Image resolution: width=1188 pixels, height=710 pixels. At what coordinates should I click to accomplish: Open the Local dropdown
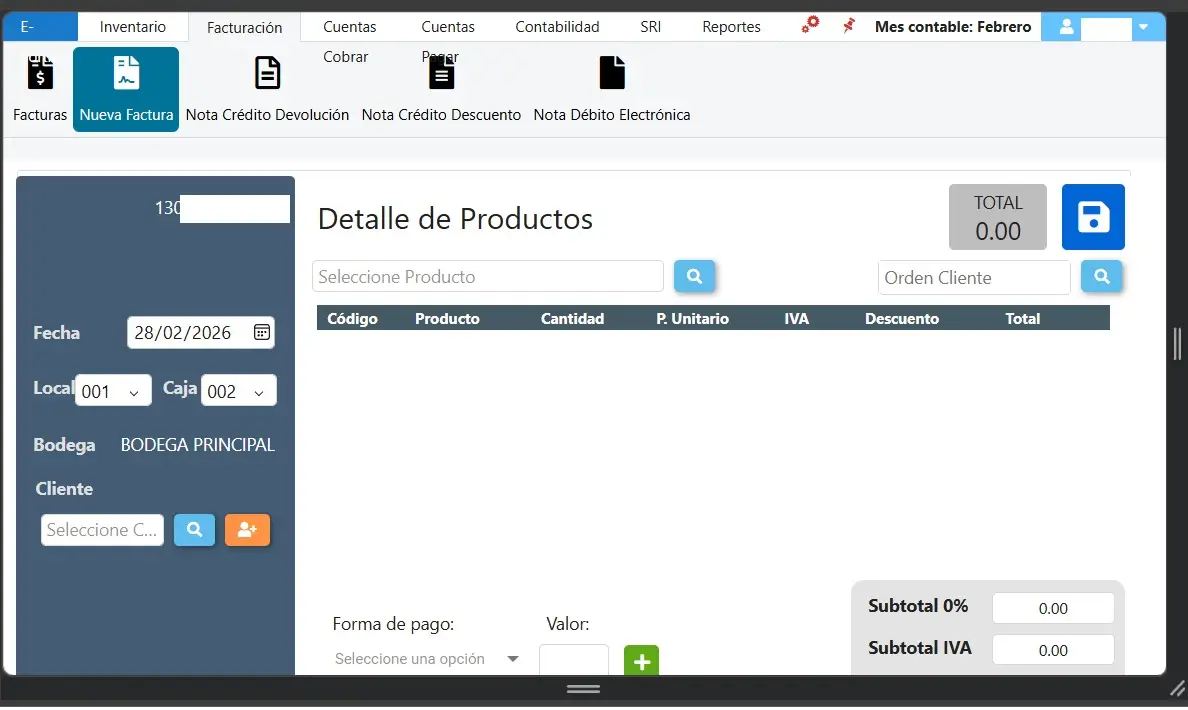113,390
